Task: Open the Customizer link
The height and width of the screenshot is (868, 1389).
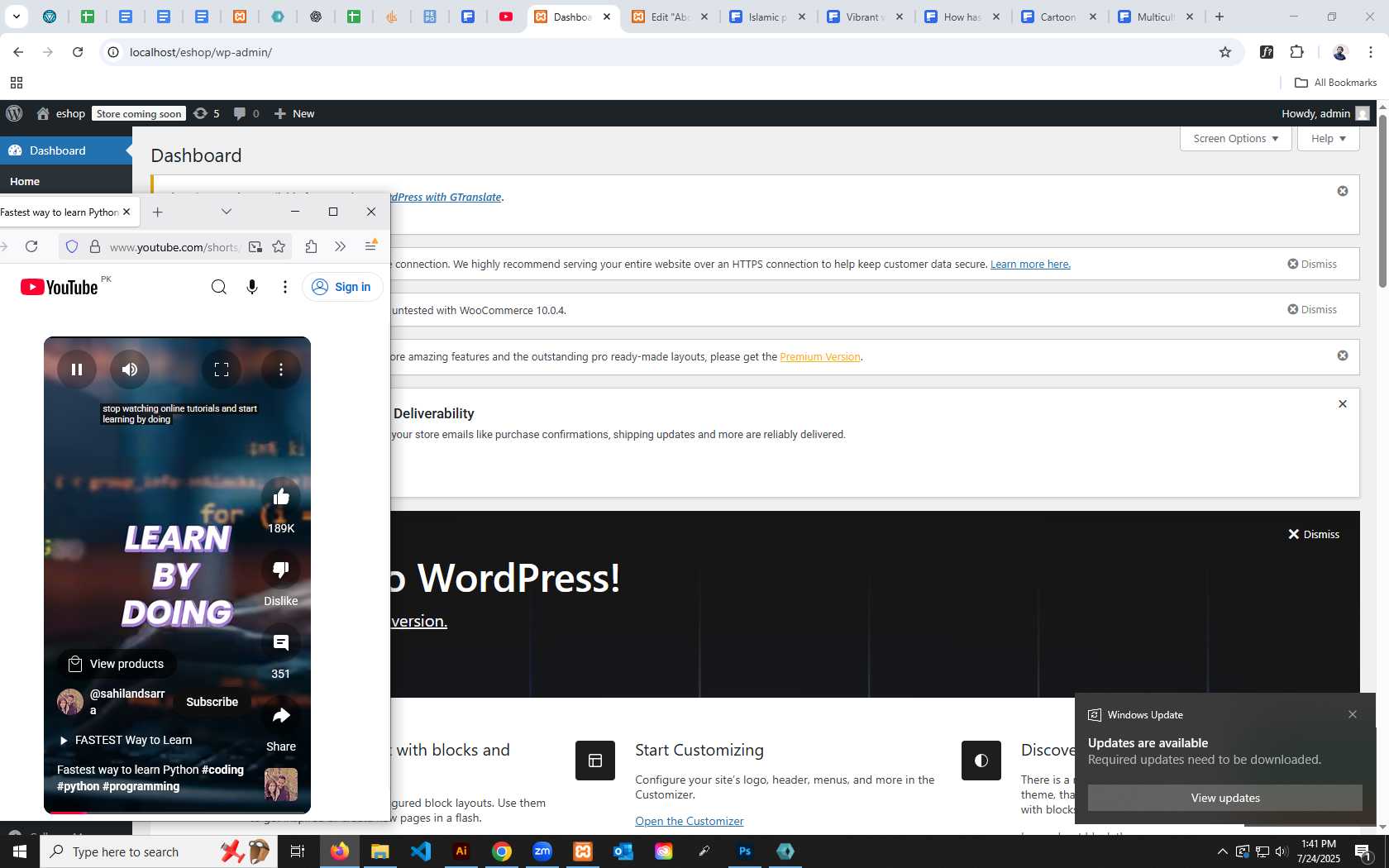Action: 690,821
